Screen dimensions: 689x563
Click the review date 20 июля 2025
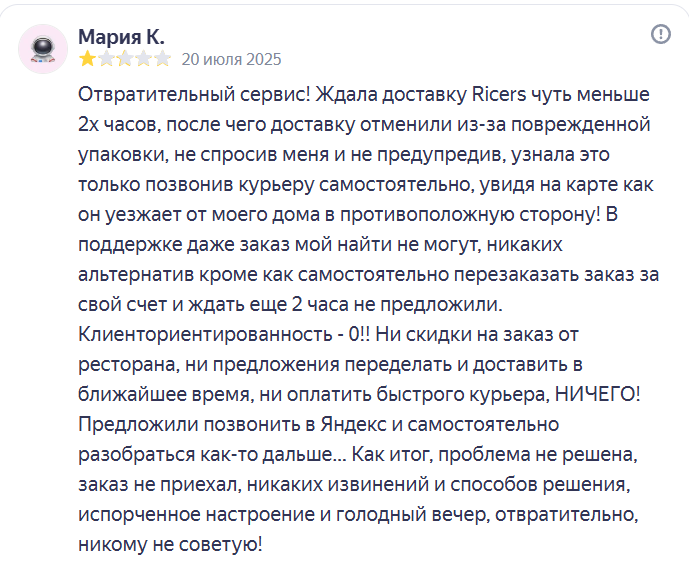tap(232, 59)
